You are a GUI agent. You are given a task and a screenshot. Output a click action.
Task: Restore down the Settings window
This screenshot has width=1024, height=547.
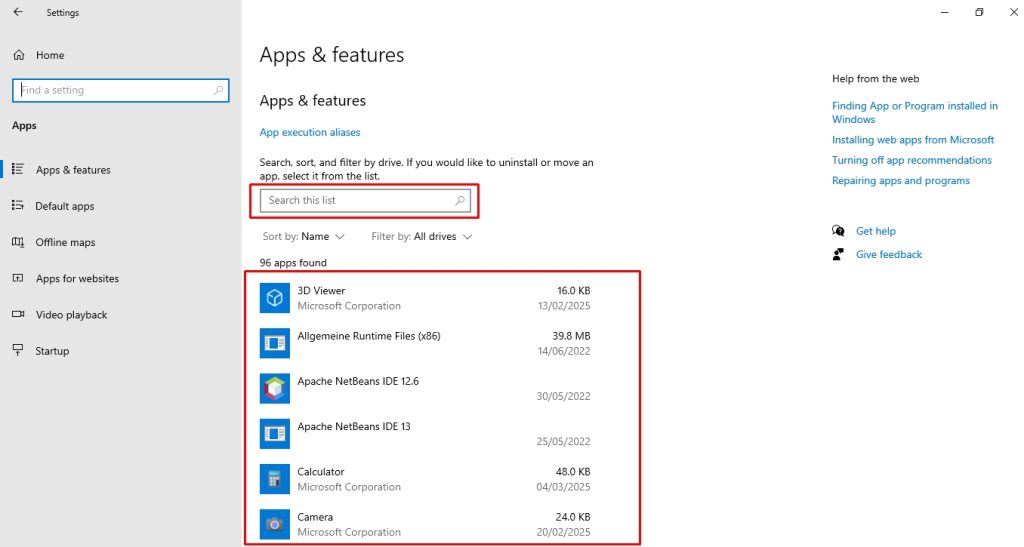point(979,12)
